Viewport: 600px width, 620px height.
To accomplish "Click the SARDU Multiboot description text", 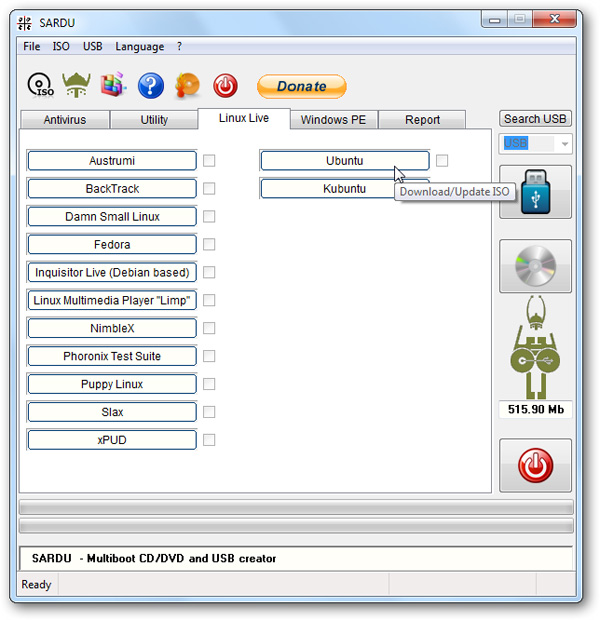I will point(154,558).
